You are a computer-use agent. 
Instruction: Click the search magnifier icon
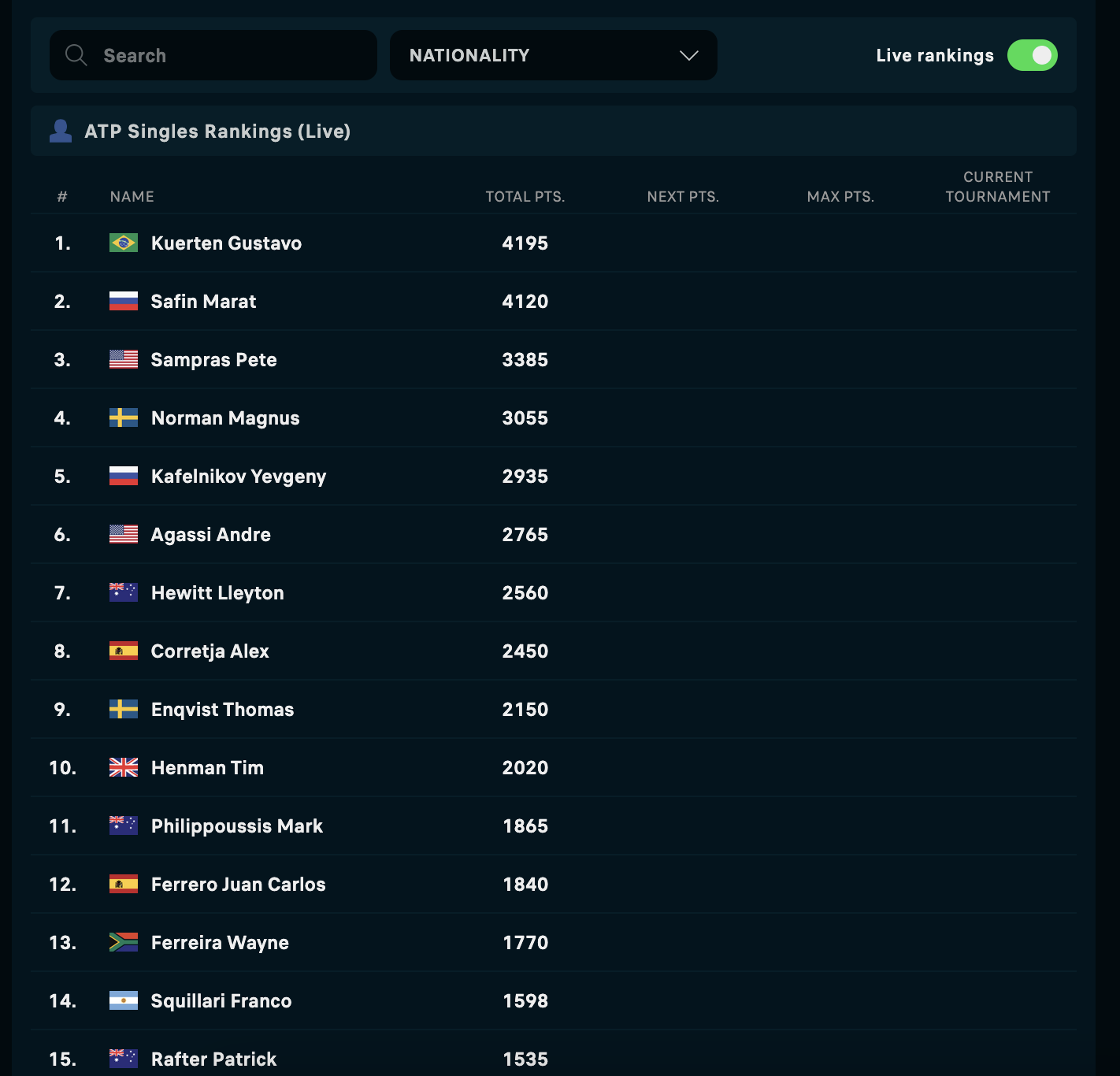pyautogui.click(x=76, y=55)
